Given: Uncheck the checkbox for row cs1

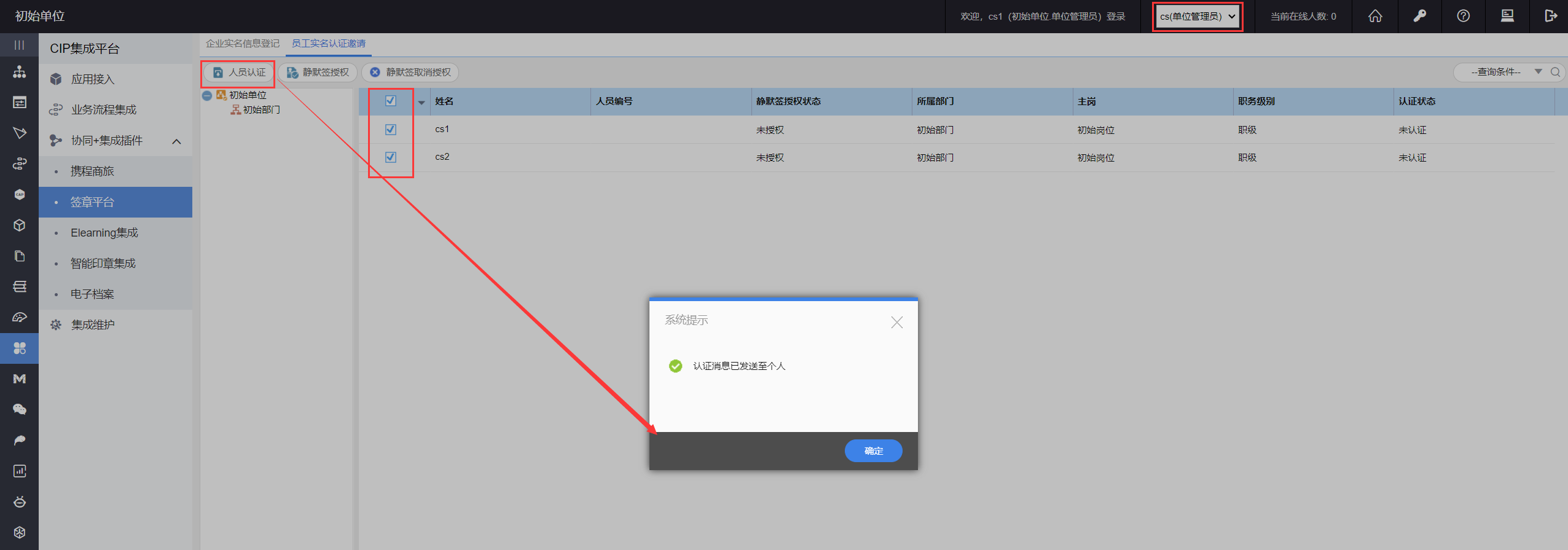Looking at the screenshot, I should (x=391, y=130).
